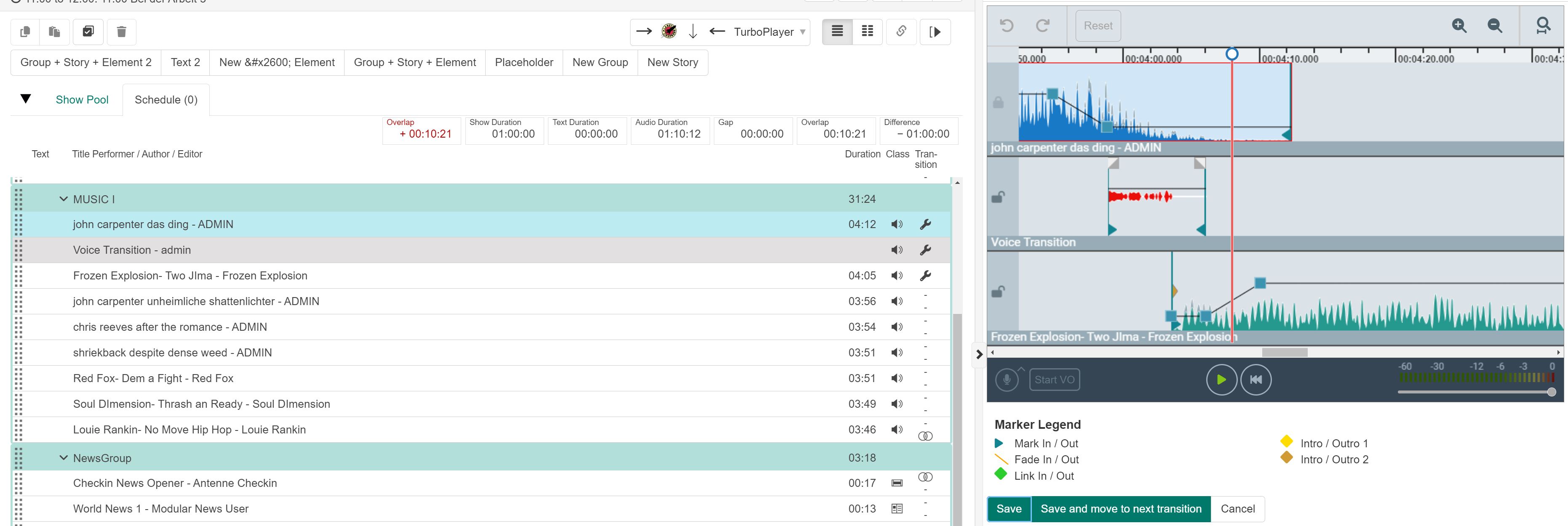This screenshot has height=526, width=1568.
Task: Open the Show Pool tab
Action: pyautogui.click(x=82, y=100)
